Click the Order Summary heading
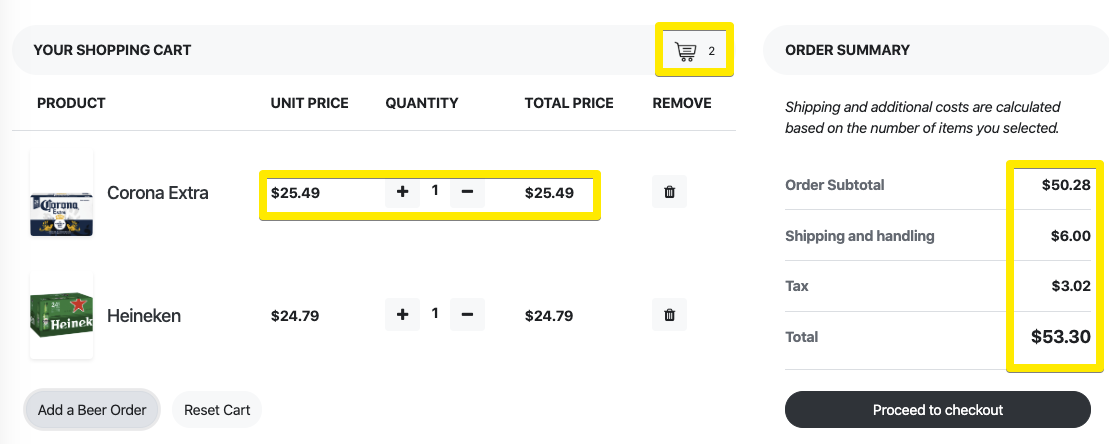This screenshot has width=1109, height=444. [x=847, y=50]
